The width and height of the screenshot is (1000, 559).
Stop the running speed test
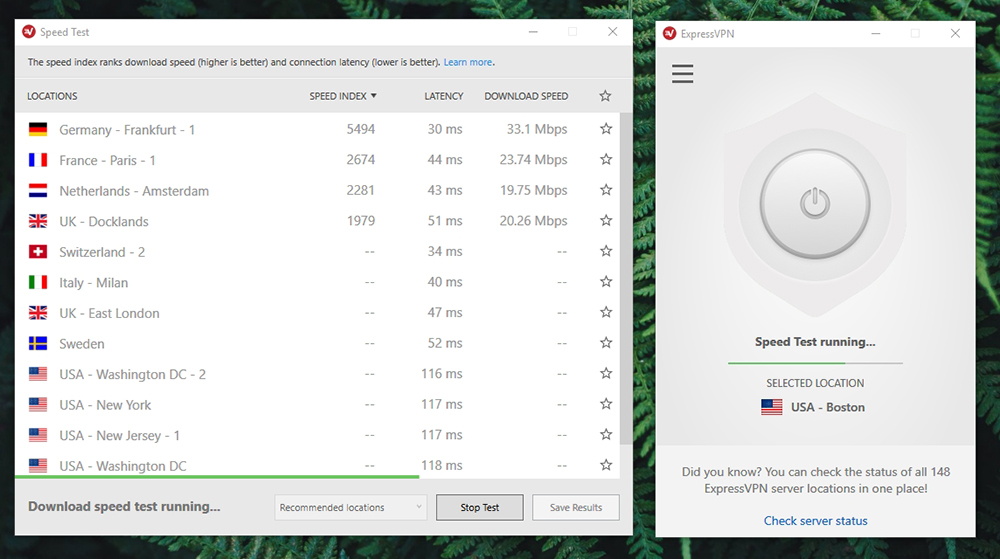(480, 507)
